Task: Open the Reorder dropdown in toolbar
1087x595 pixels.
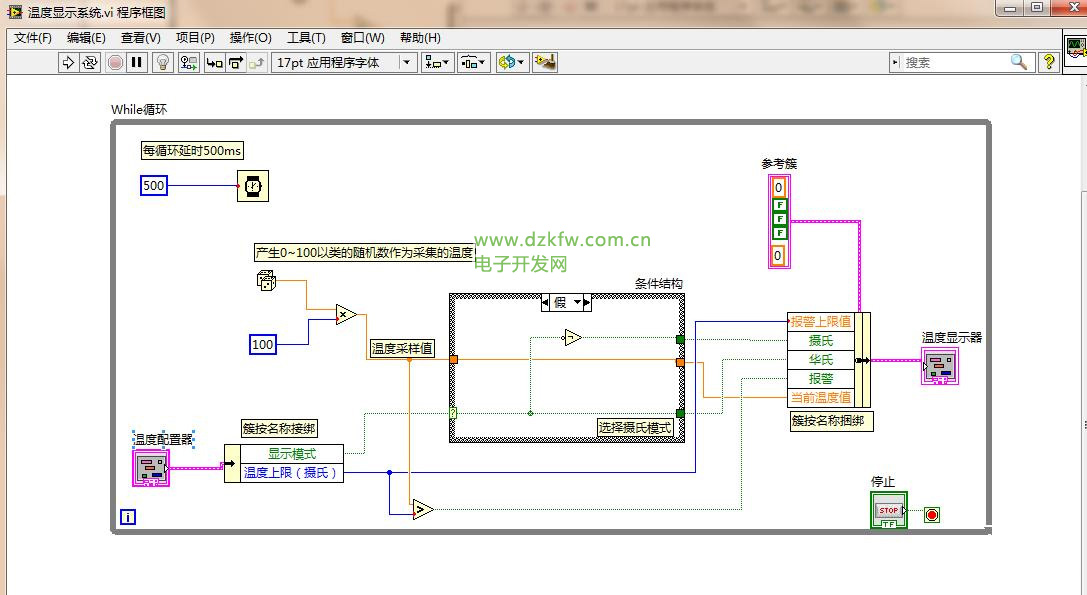Action: point(511,62)
